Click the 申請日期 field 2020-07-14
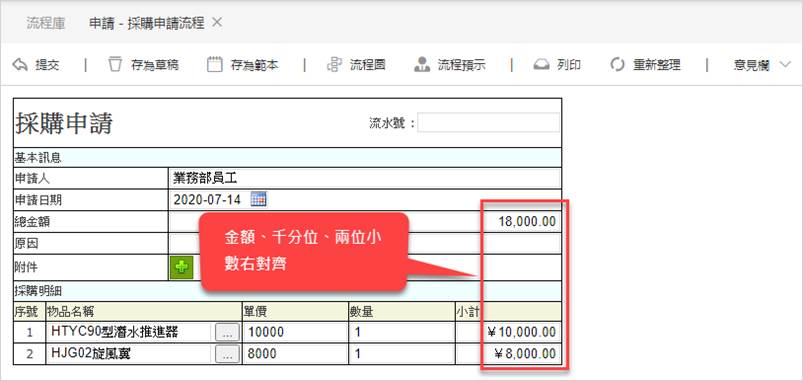 (207, 200)
